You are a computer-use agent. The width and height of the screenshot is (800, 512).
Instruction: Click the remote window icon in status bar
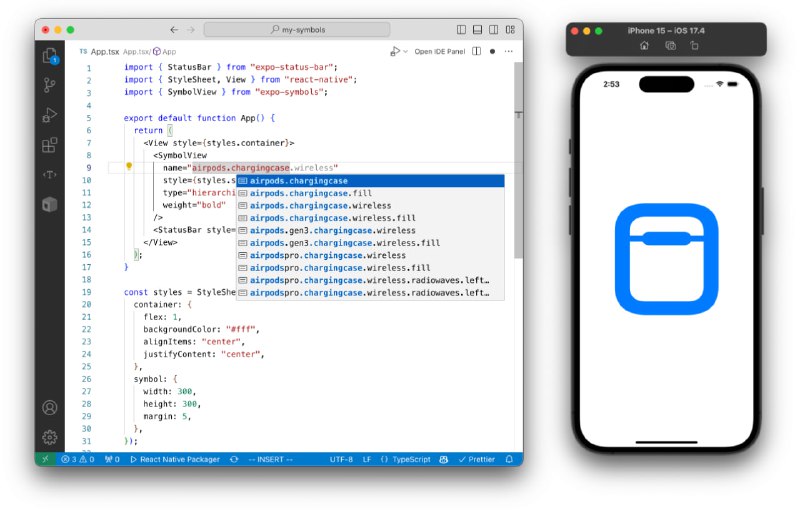pyautogui.click(x=45, y=459)
